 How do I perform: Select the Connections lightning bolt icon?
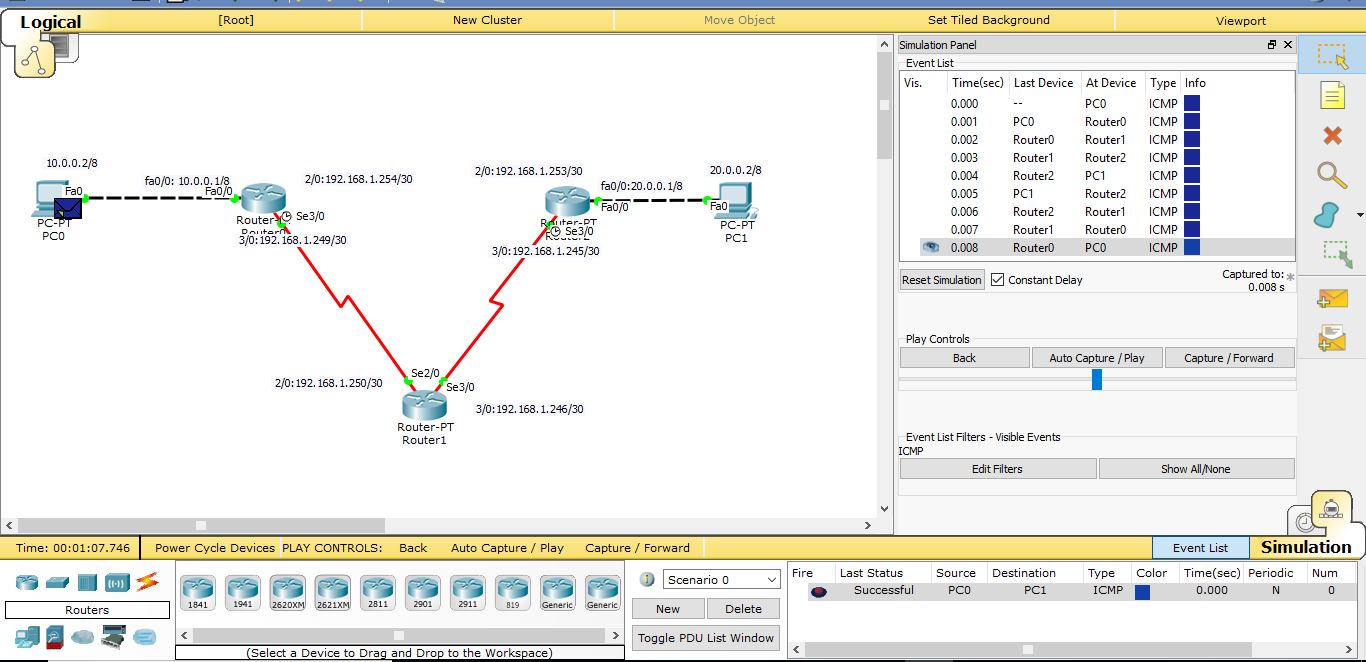147,581
